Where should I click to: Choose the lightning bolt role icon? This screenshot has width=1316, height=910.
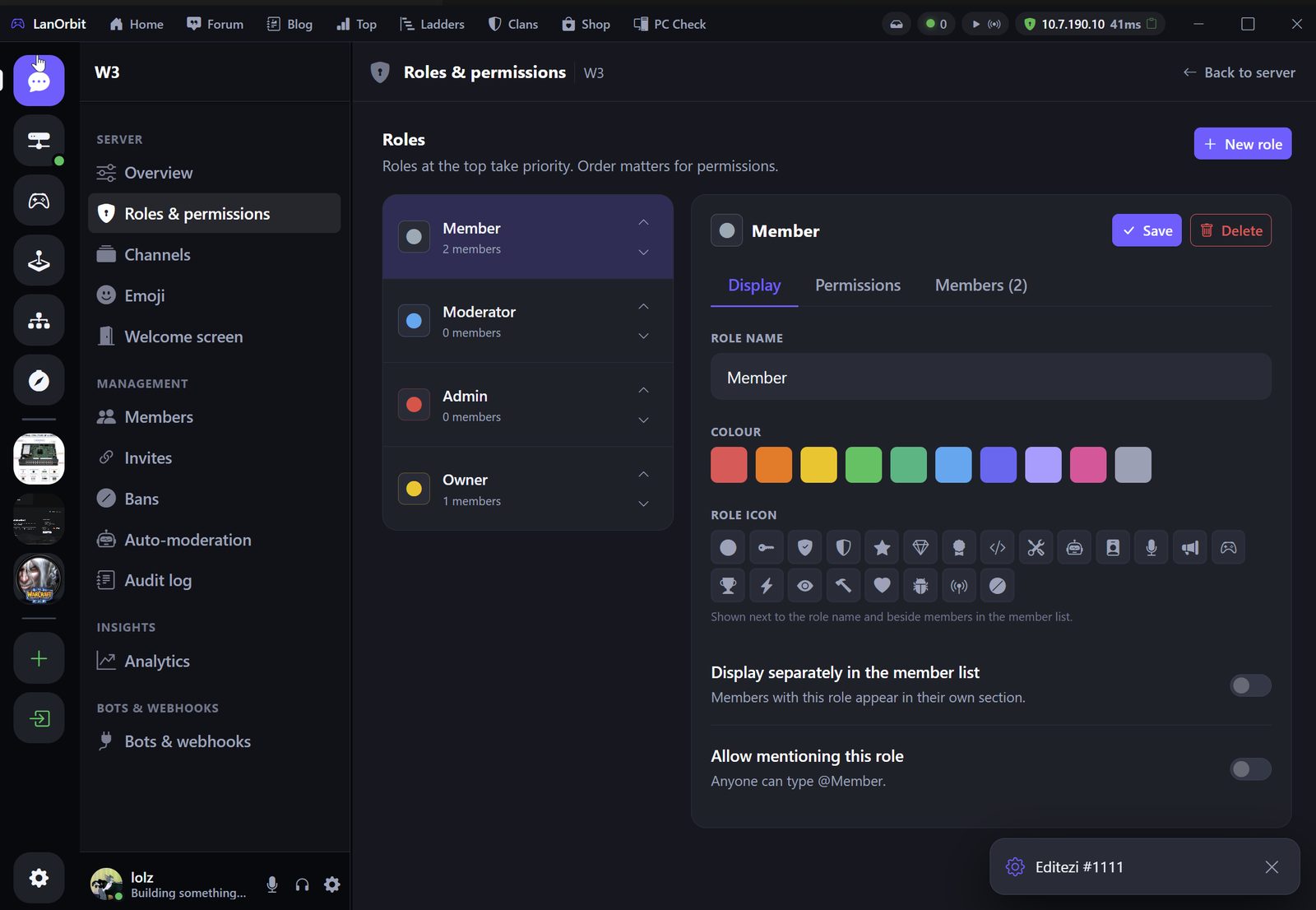[767, 586]
